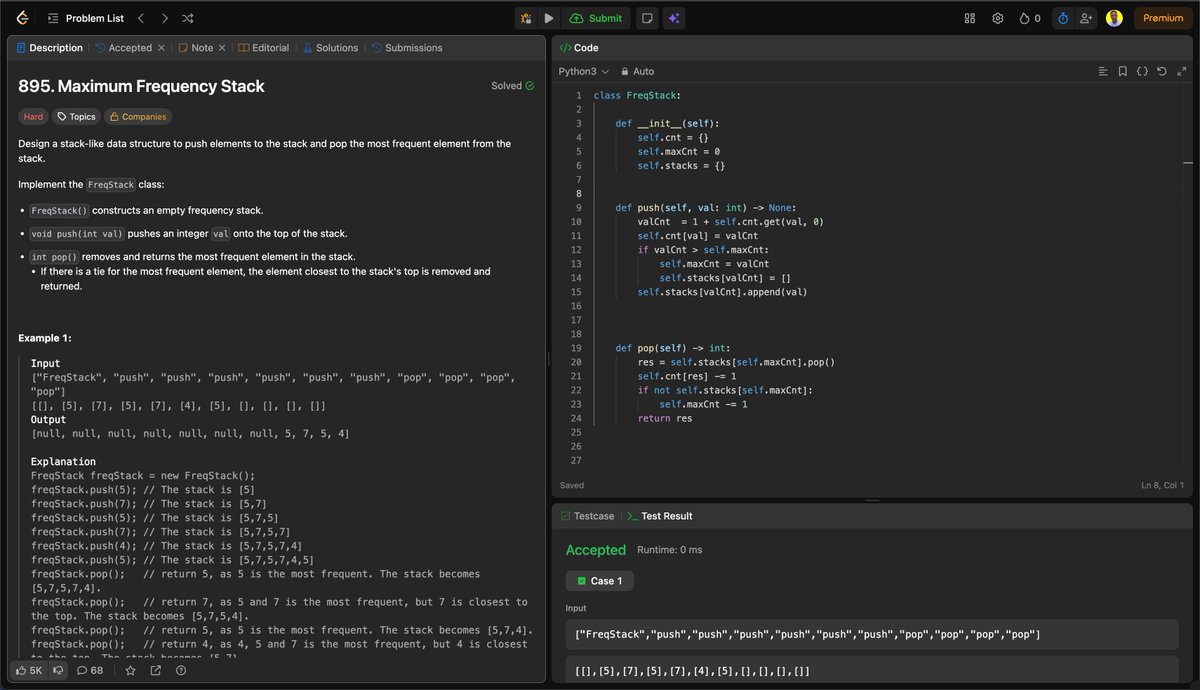Downvote the problem with thumbs down

59,670
